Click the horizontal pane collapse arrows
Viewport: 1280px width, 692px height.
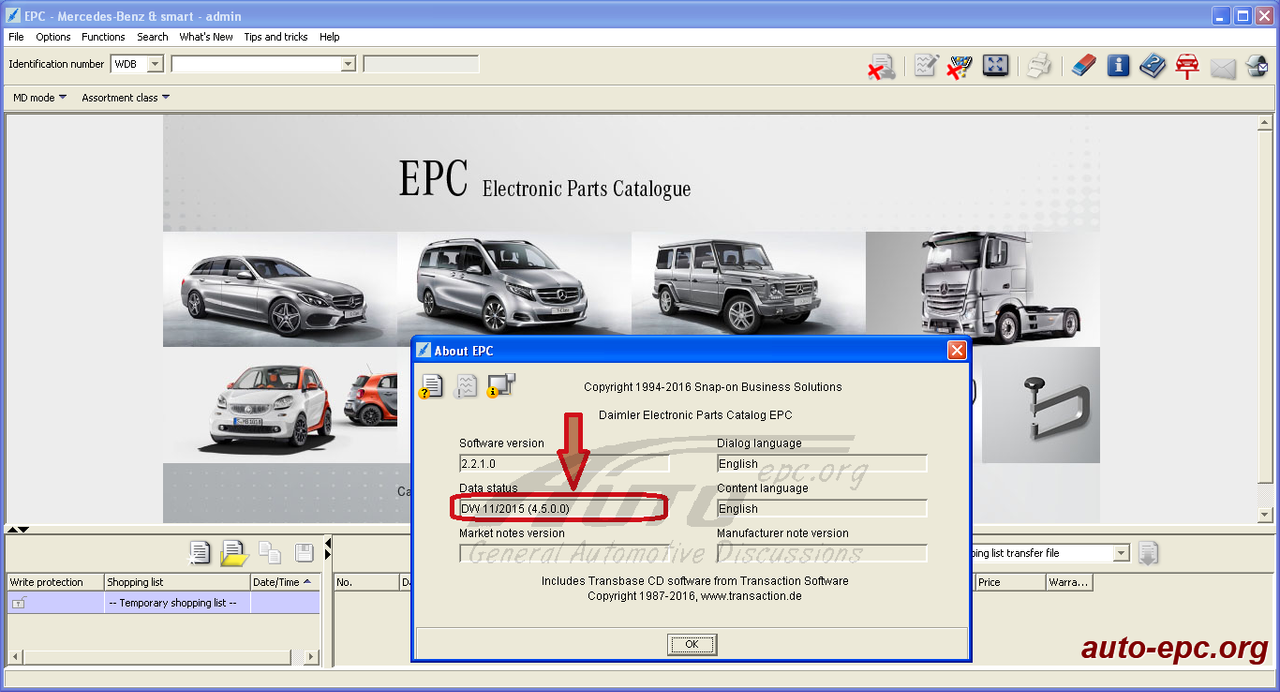pos(18,529)
